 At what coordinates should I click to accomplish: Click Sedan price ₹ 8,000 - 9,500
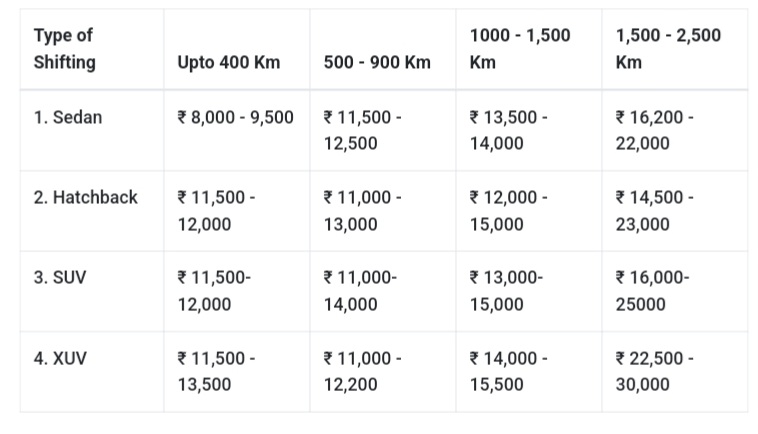click(235, 117)
